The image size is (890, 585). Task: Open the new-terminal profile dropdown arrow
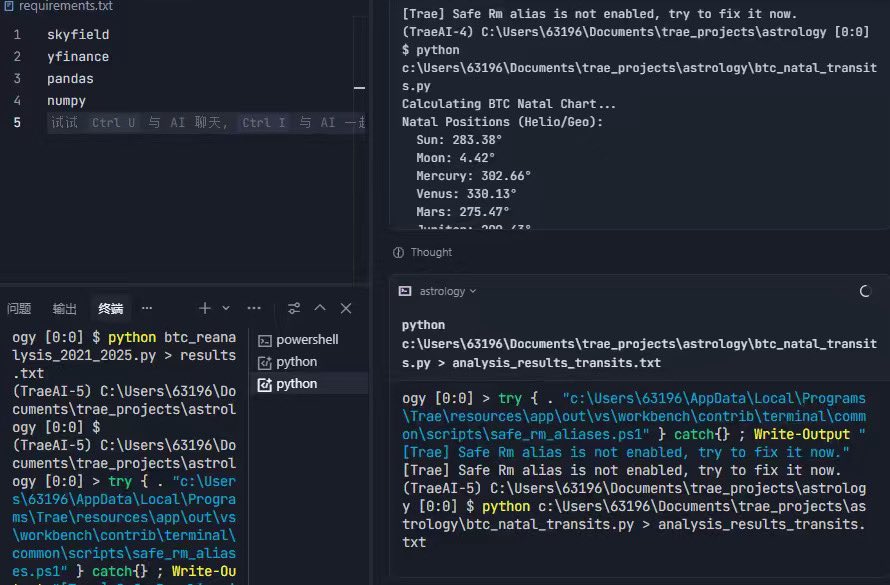(226, 308)
